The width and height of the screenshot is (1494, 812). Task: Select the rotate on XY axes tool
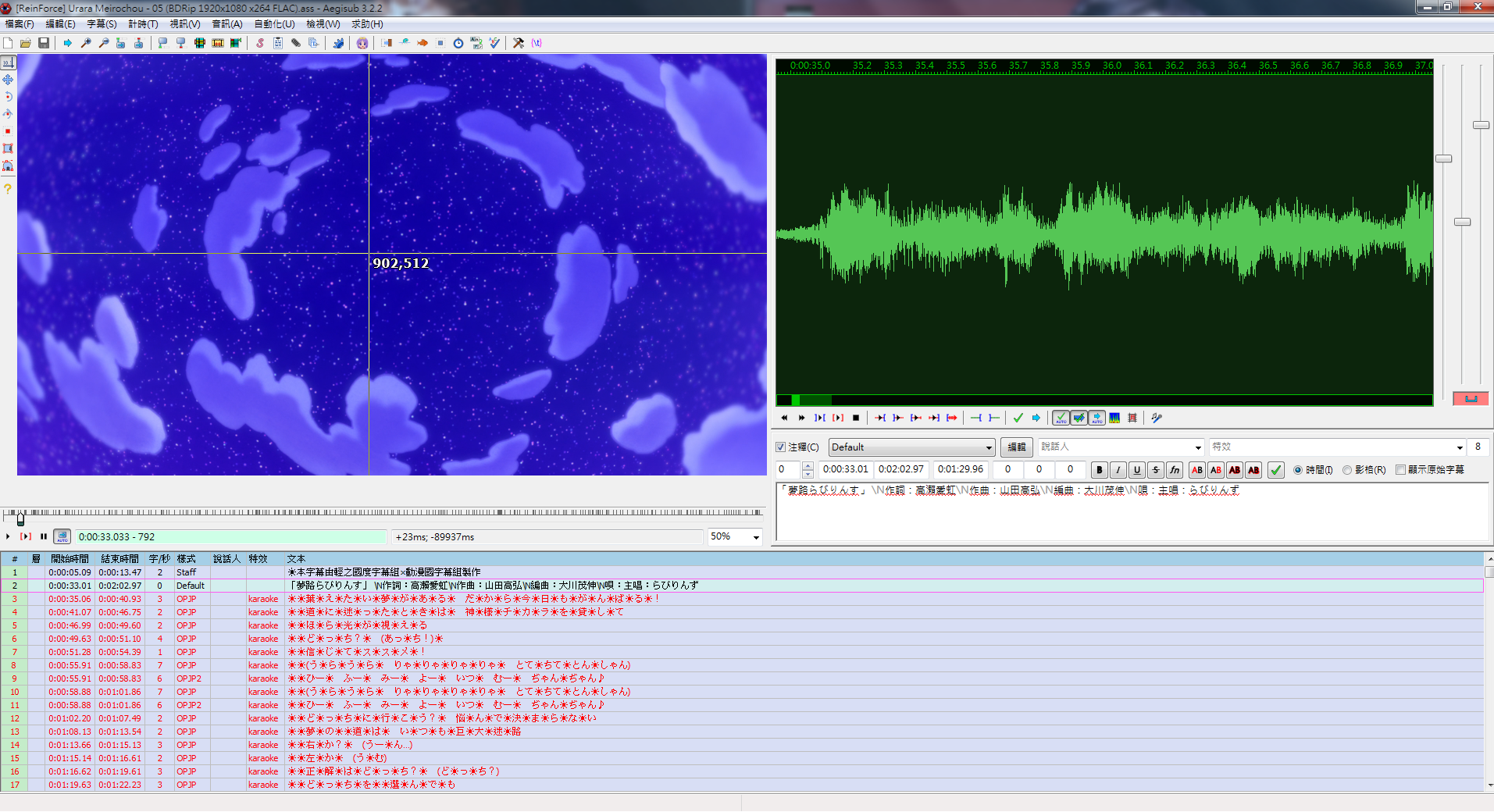coord(8,114)
